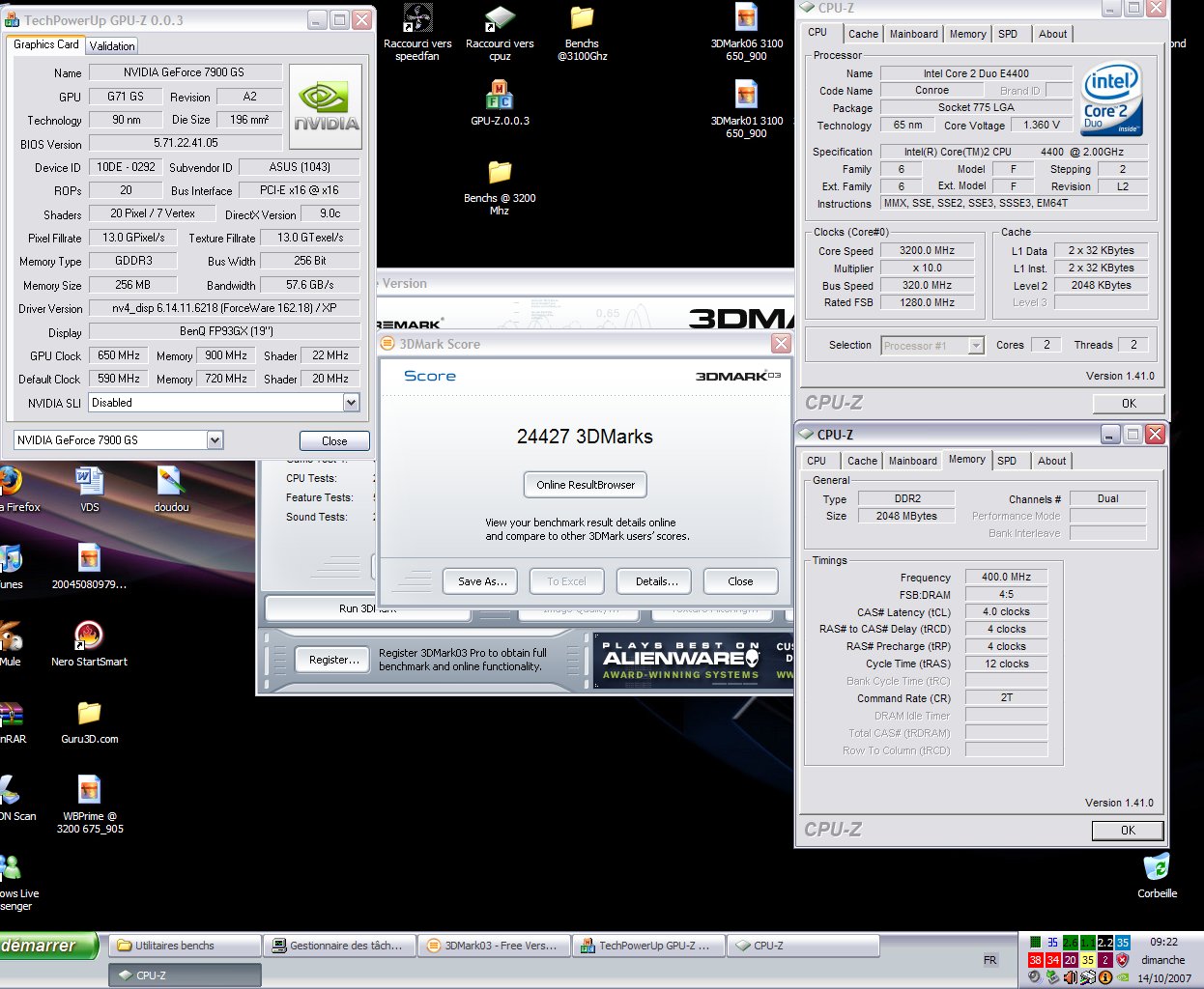This screenshot has height=989, width=1204.
Task: Click the Driver Version field in GPU-Z
Action: coord(224,308)
